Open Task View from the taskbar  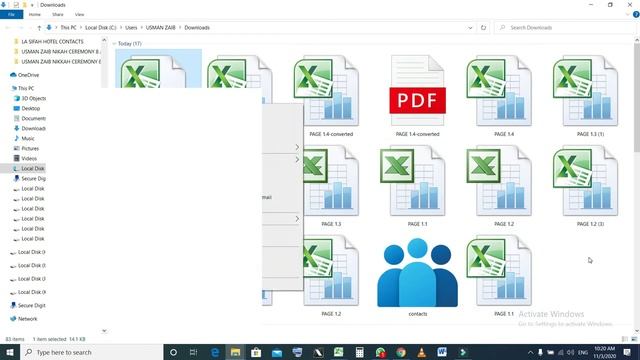(x=193, y=352)
